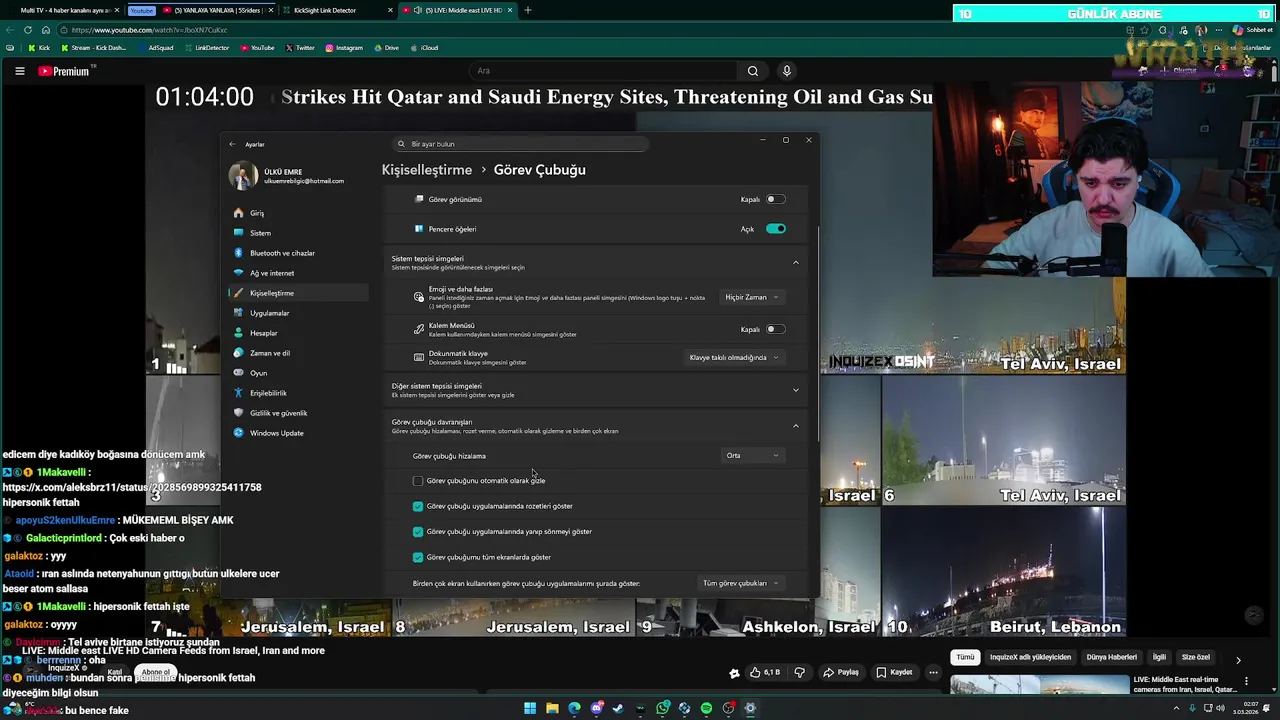This screenshot has height=720, width=1280.
Task: Uncheck tüm ekranlarda göster checkbox
Action: pos(418,557)
